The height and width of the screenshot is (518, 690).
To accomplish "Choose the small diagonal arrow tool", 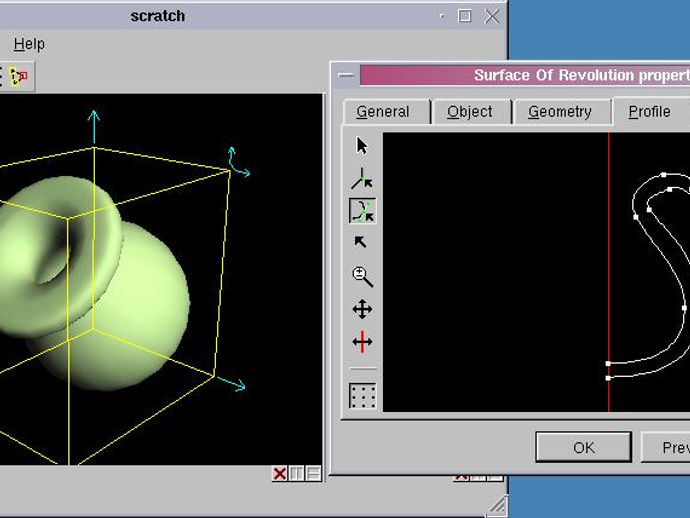I will 360,242.
